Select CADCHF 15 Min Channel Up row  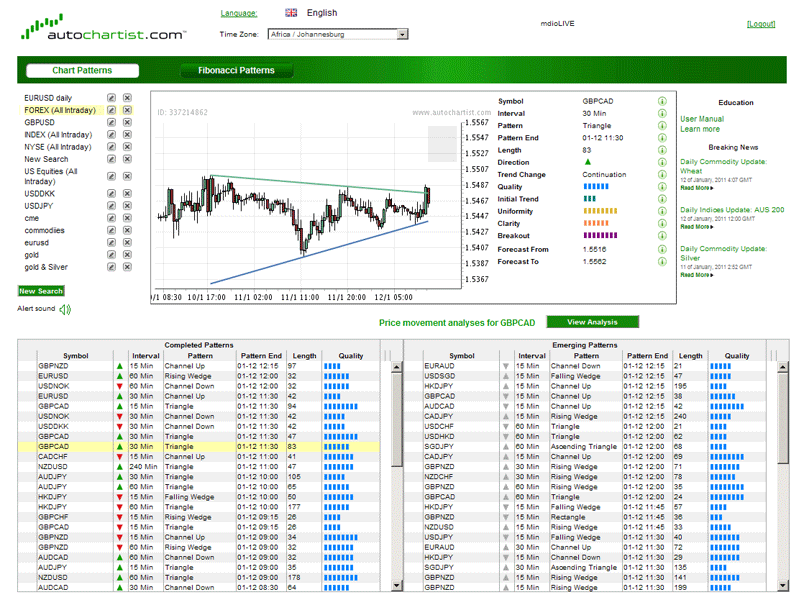click(199, 456)
